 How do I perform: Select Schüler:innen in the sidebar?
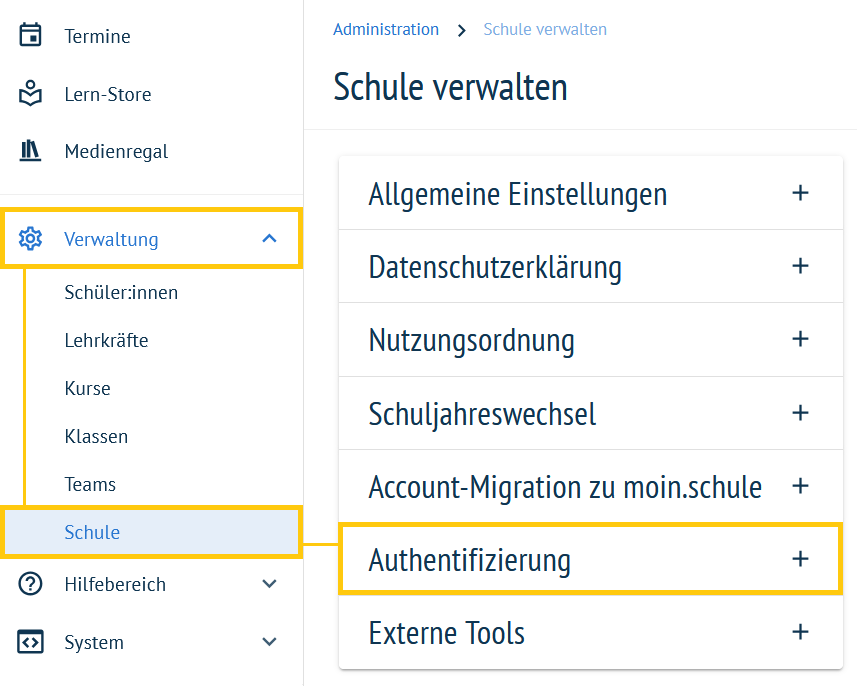pyautogui.click(x=121, y=292)
